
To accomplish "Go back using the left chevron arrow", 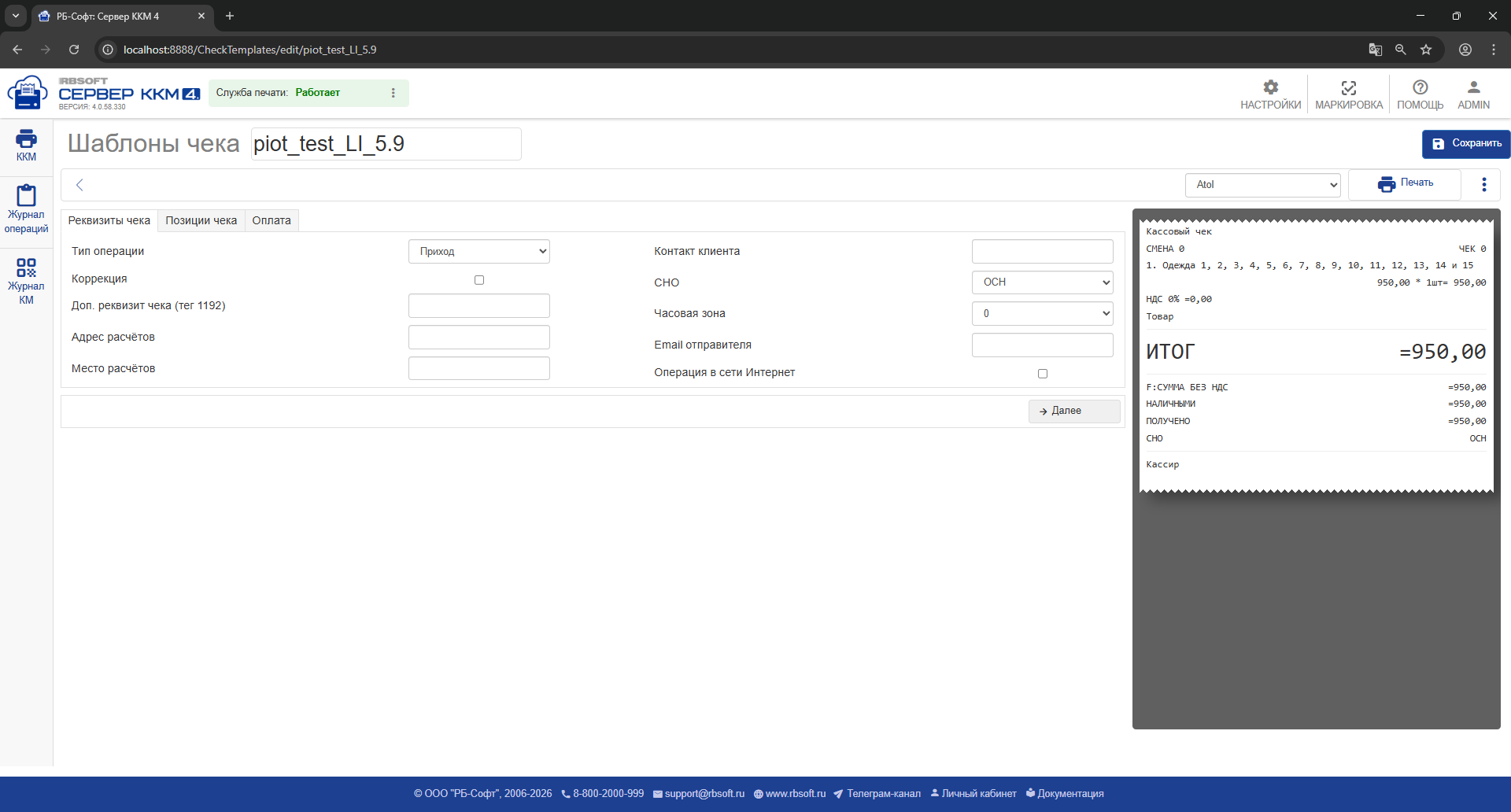I will coord(79,185).
